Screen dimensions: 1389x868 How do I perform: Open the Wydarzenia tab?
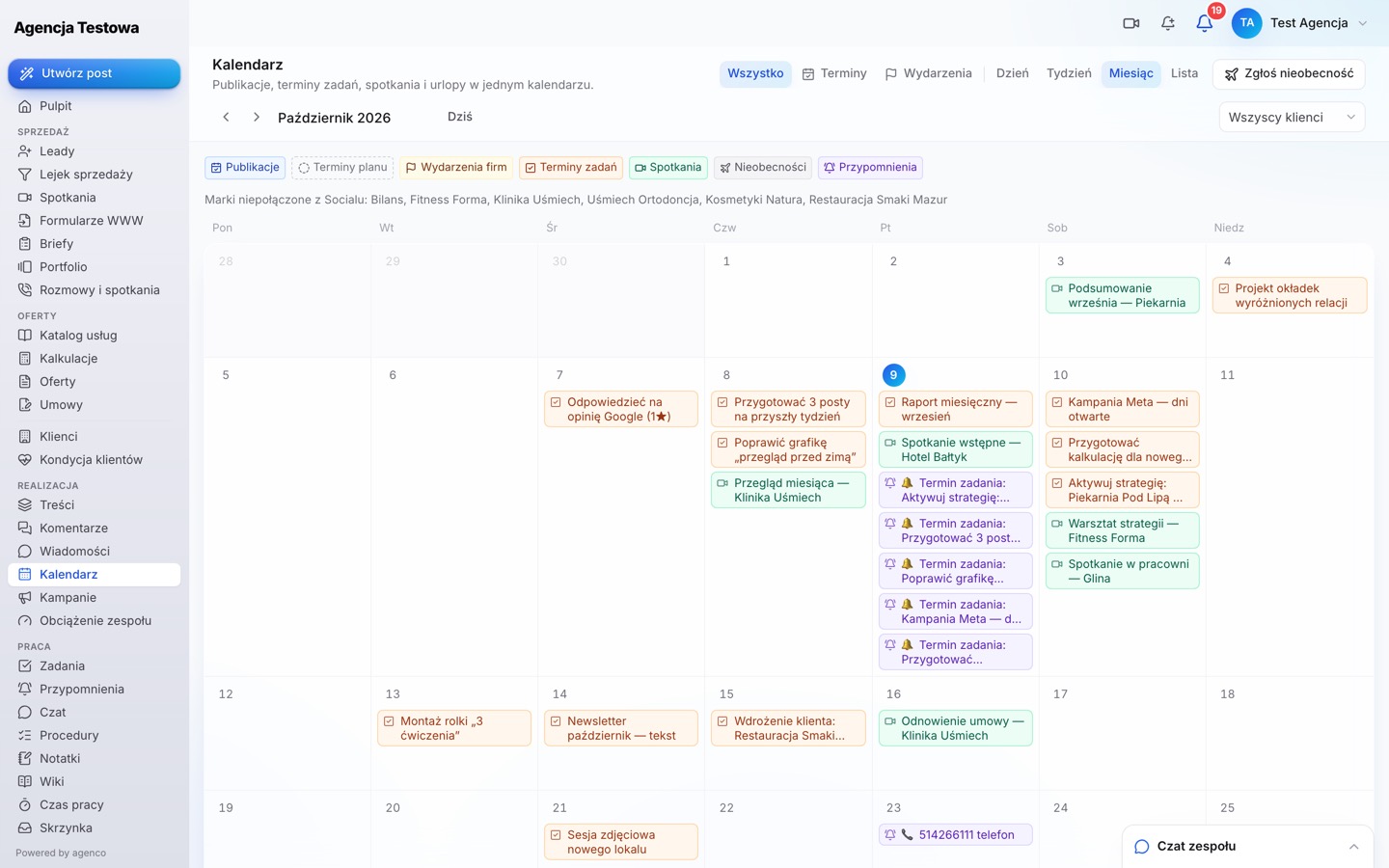[928, 74]
